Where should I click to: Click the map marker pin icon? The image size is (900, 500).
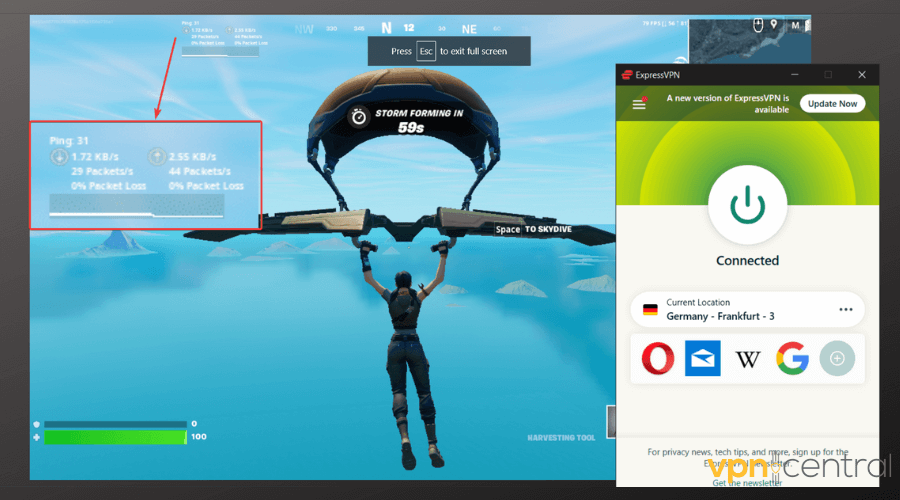(774, 24)
